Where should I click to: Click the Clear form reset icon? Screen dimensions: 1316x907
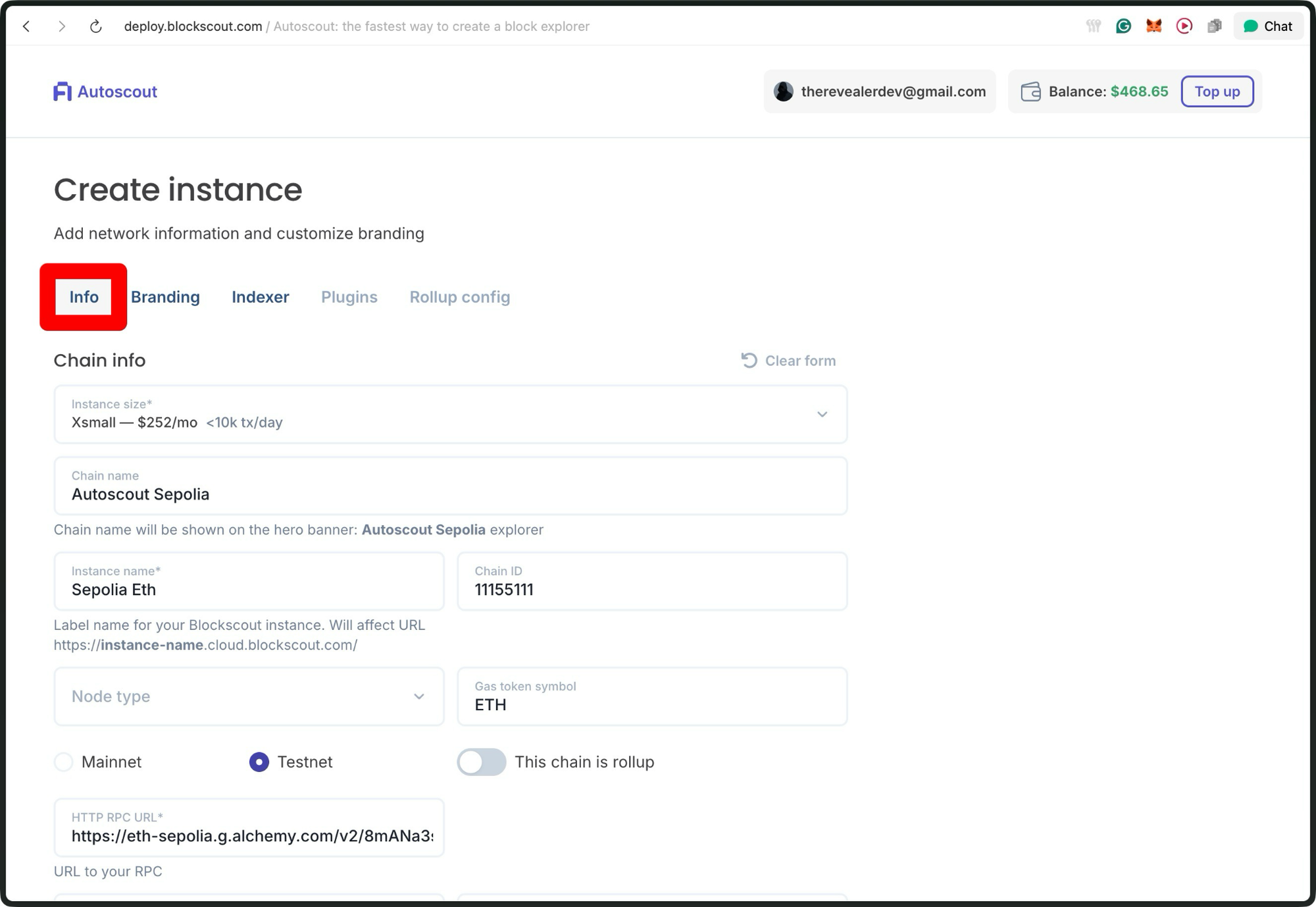749,360
